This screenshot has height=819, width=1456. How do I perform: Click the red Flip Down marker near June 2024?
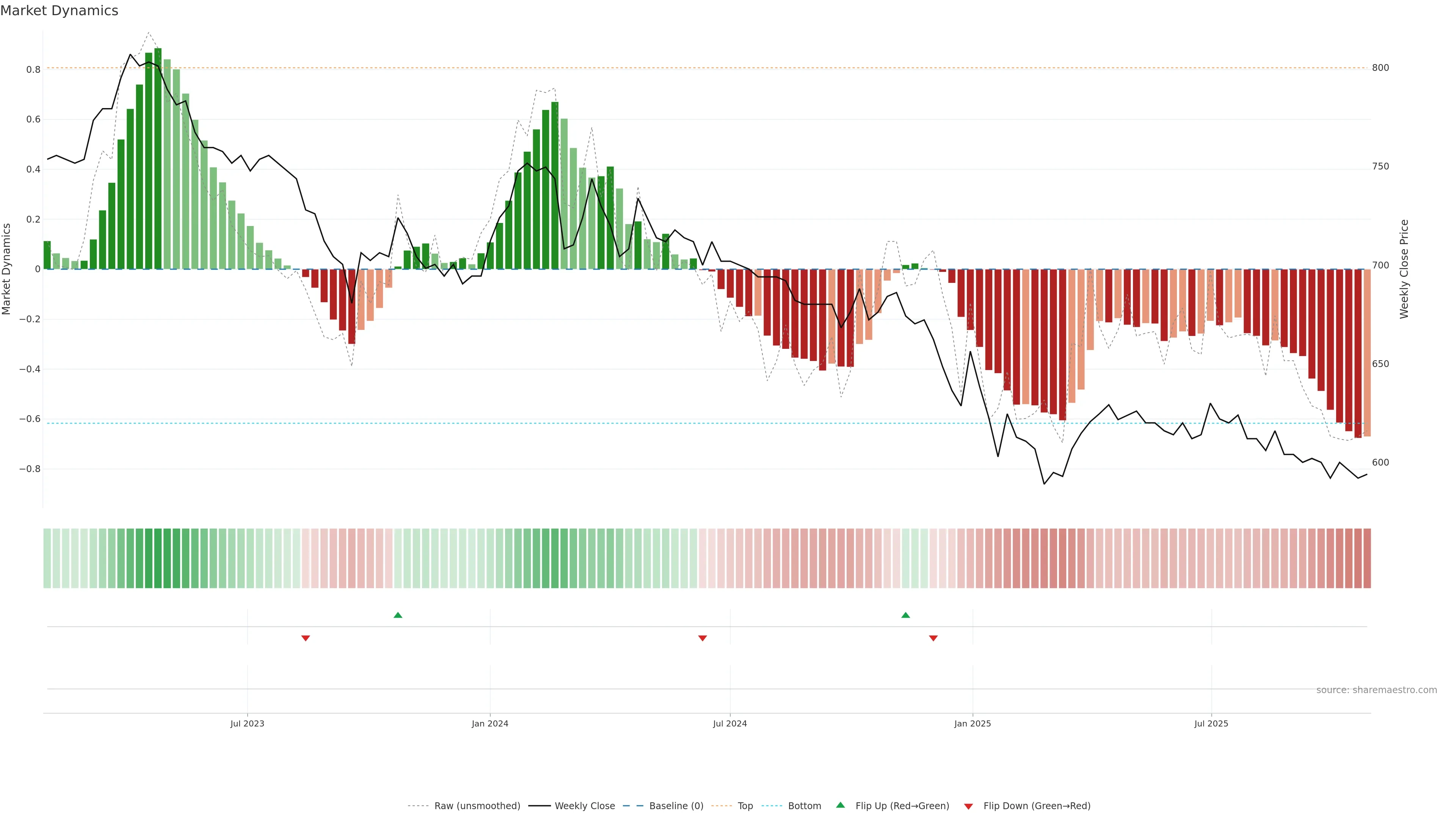(703, 638)
